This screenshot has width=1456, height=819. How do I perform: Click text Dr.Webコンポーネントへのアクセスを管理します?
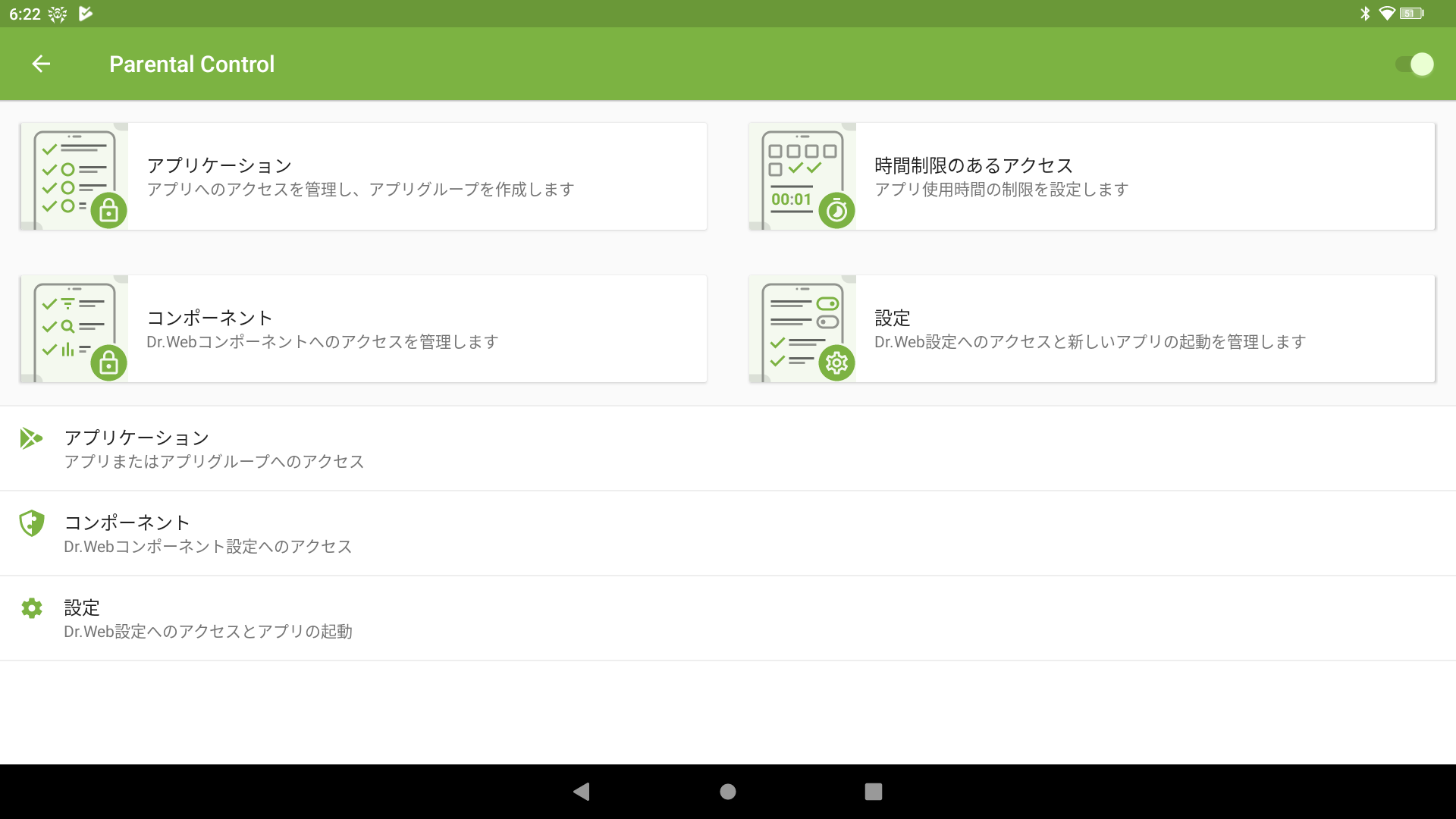point(322,342)
